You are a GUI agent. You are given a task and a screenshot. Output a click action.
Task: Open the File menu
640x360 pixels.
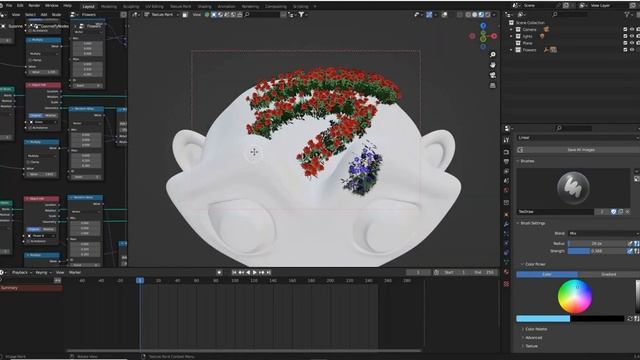click(x=9, y=6)
